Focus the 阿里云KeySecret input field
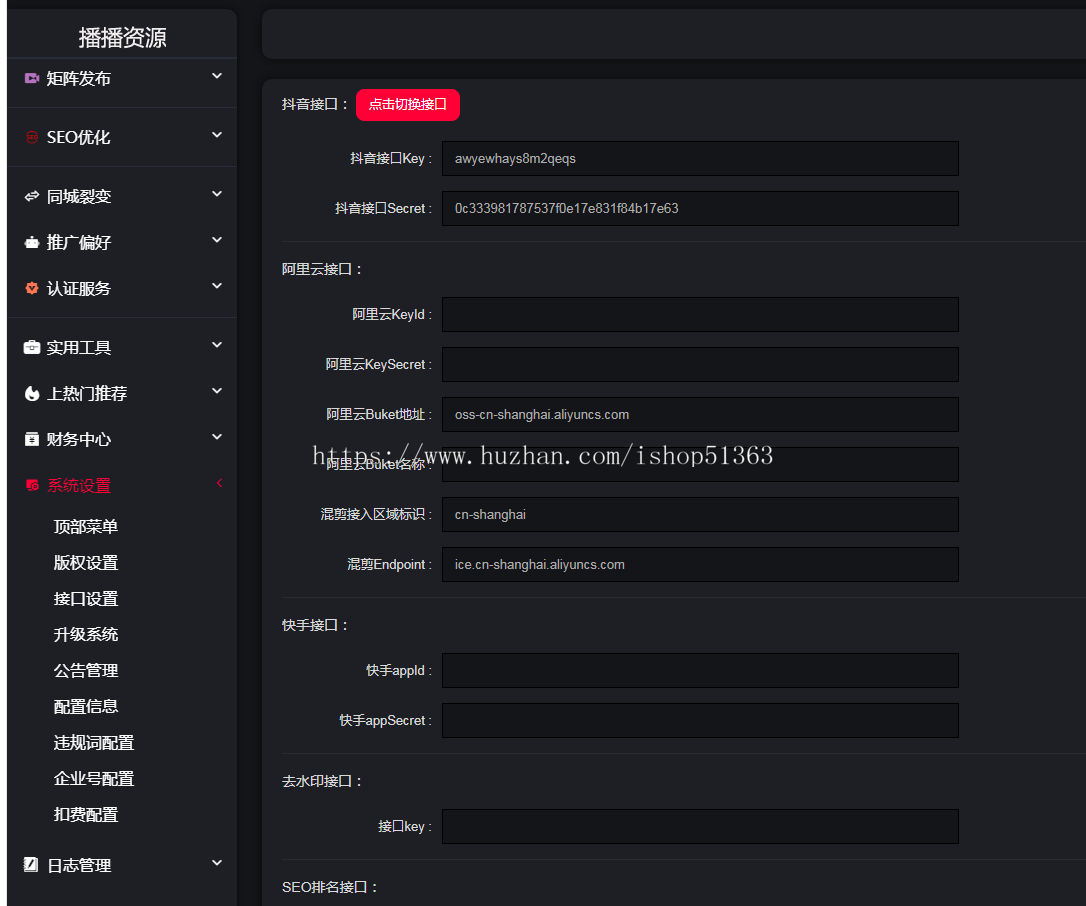This screenshot has width=1086, height=906. point(700,364)
